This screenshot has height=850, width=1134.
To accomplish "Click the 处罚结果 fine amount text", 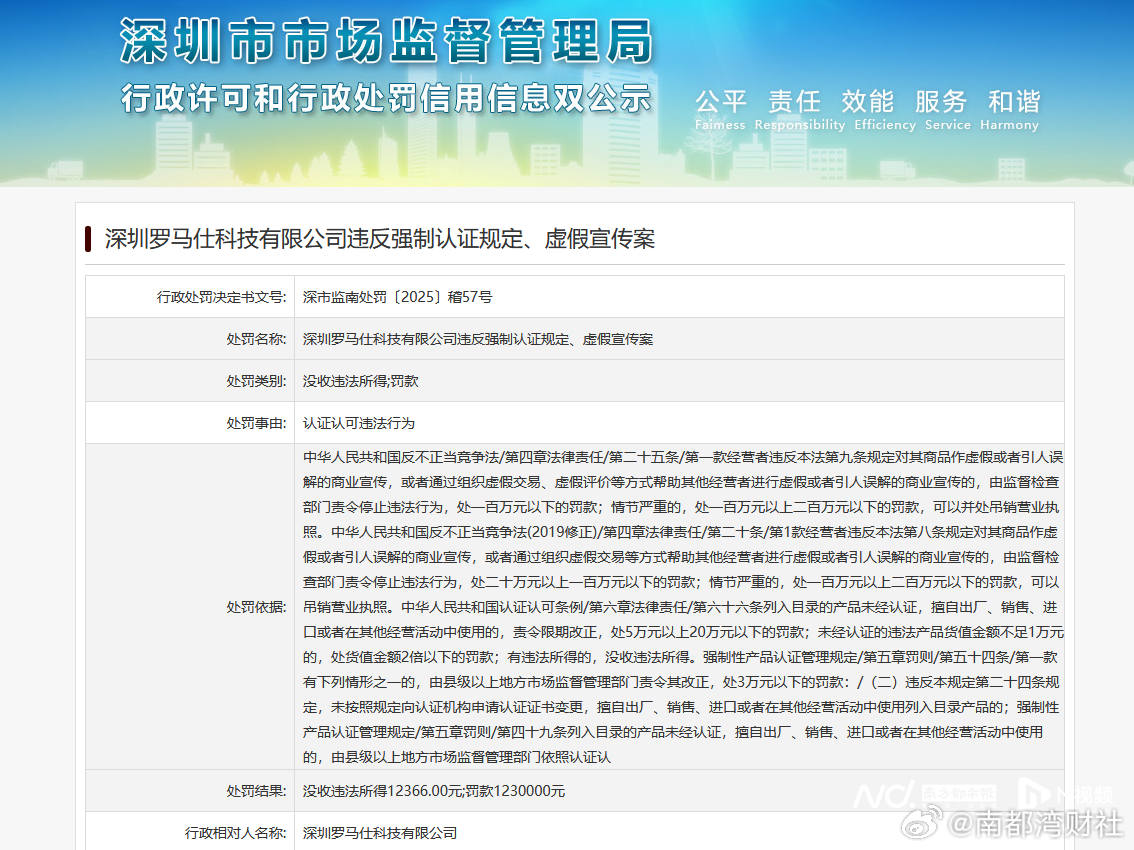I will 434,791.
